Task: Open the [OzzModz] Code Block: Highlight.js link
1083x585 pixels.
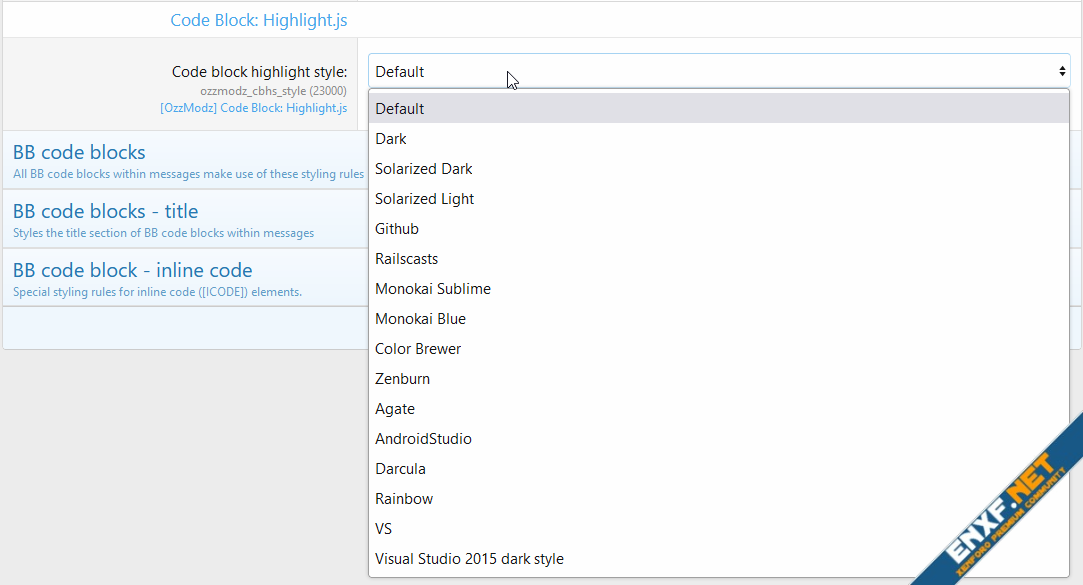Action: (253, 108)
